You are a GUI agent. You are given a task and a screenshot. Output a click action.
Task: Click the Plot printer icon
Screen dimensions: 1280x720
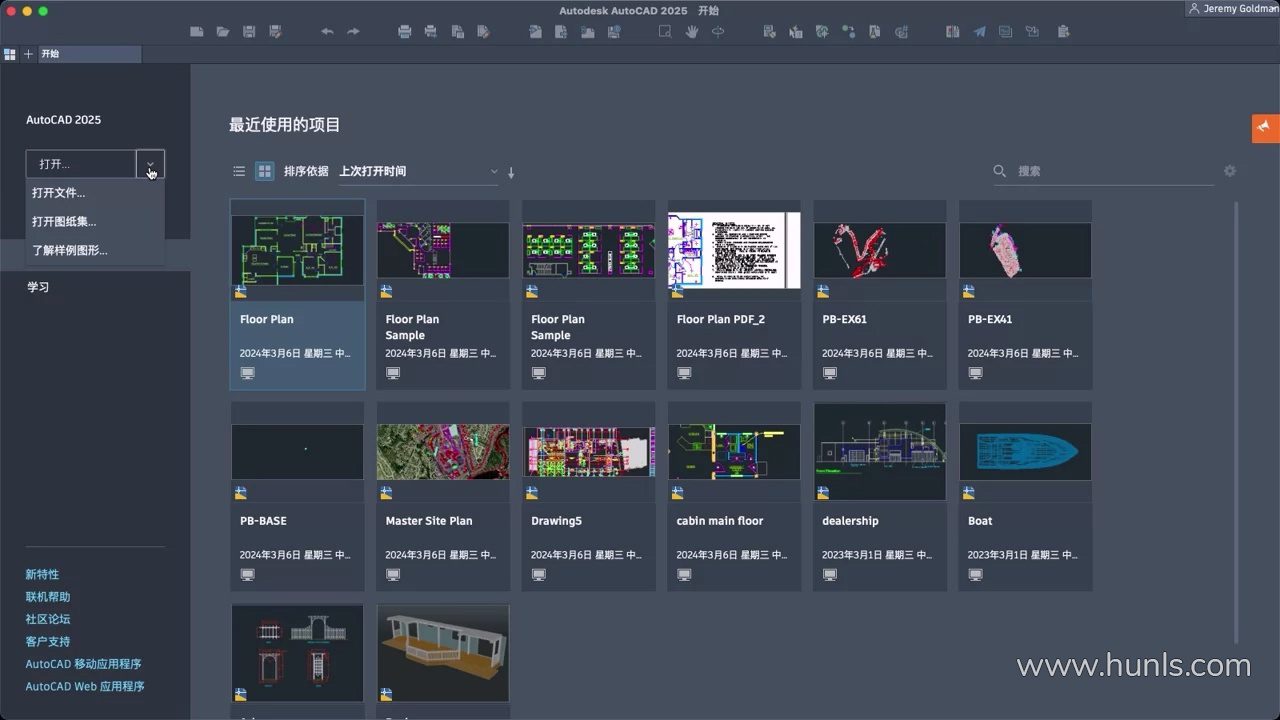click(405, 32)
